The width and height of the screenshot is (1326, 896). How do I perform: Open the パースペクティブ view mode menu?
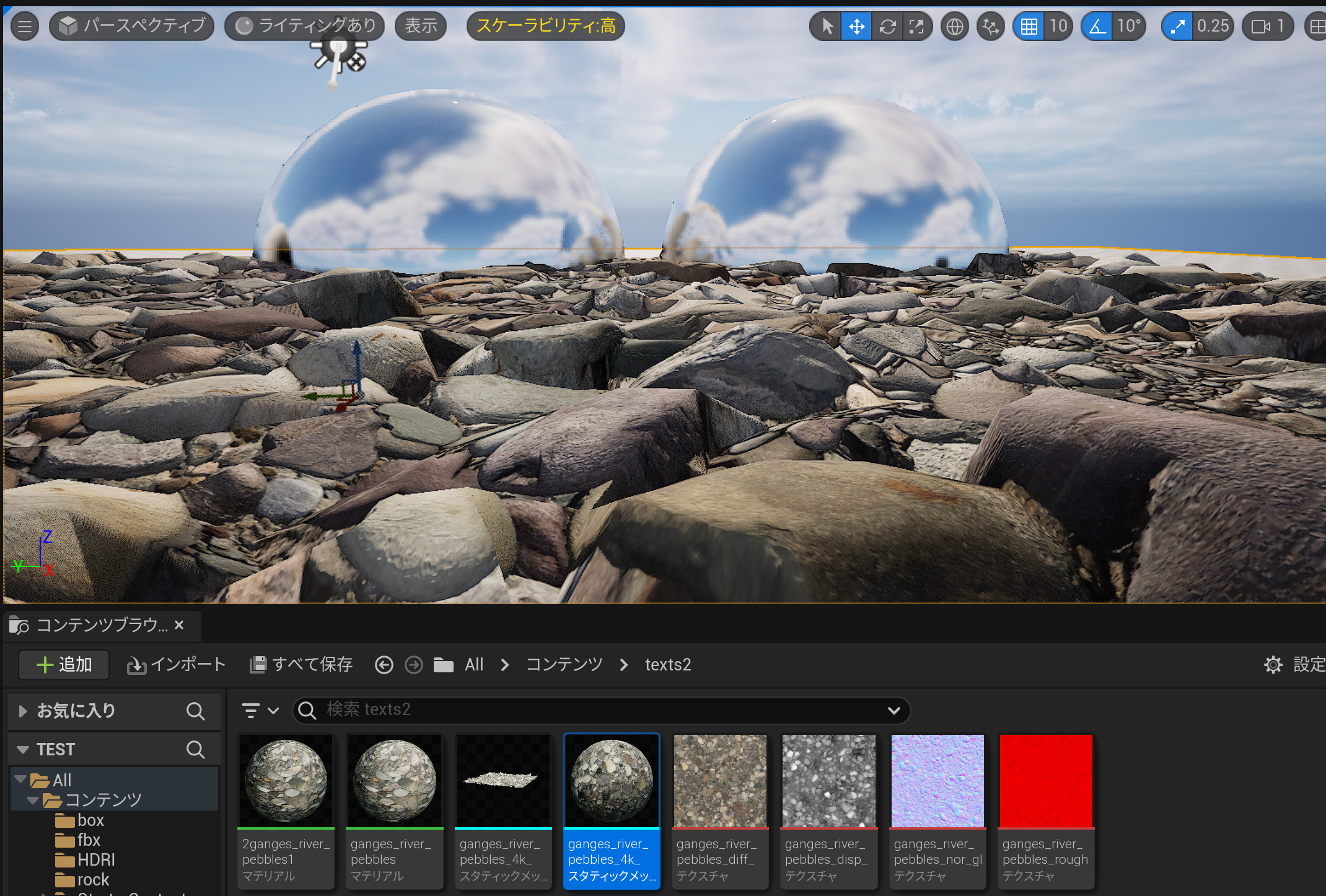click(x=131, y=26)
